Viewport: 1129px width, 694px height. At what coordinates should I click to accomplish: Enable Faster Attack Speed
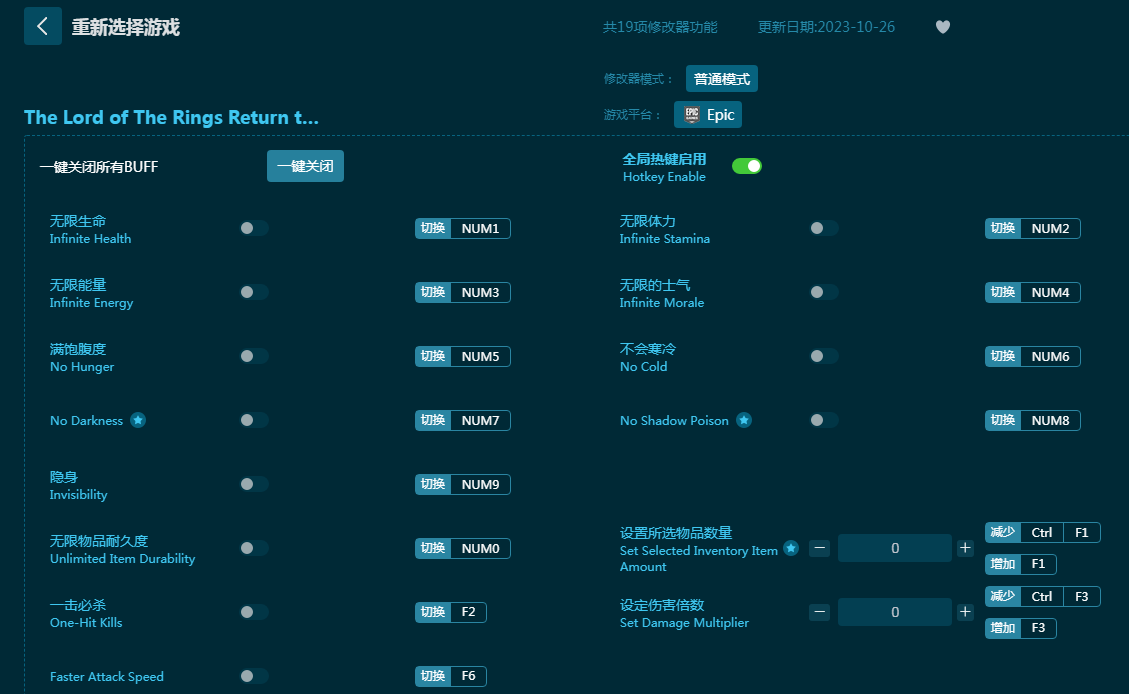tap(254, 676)
